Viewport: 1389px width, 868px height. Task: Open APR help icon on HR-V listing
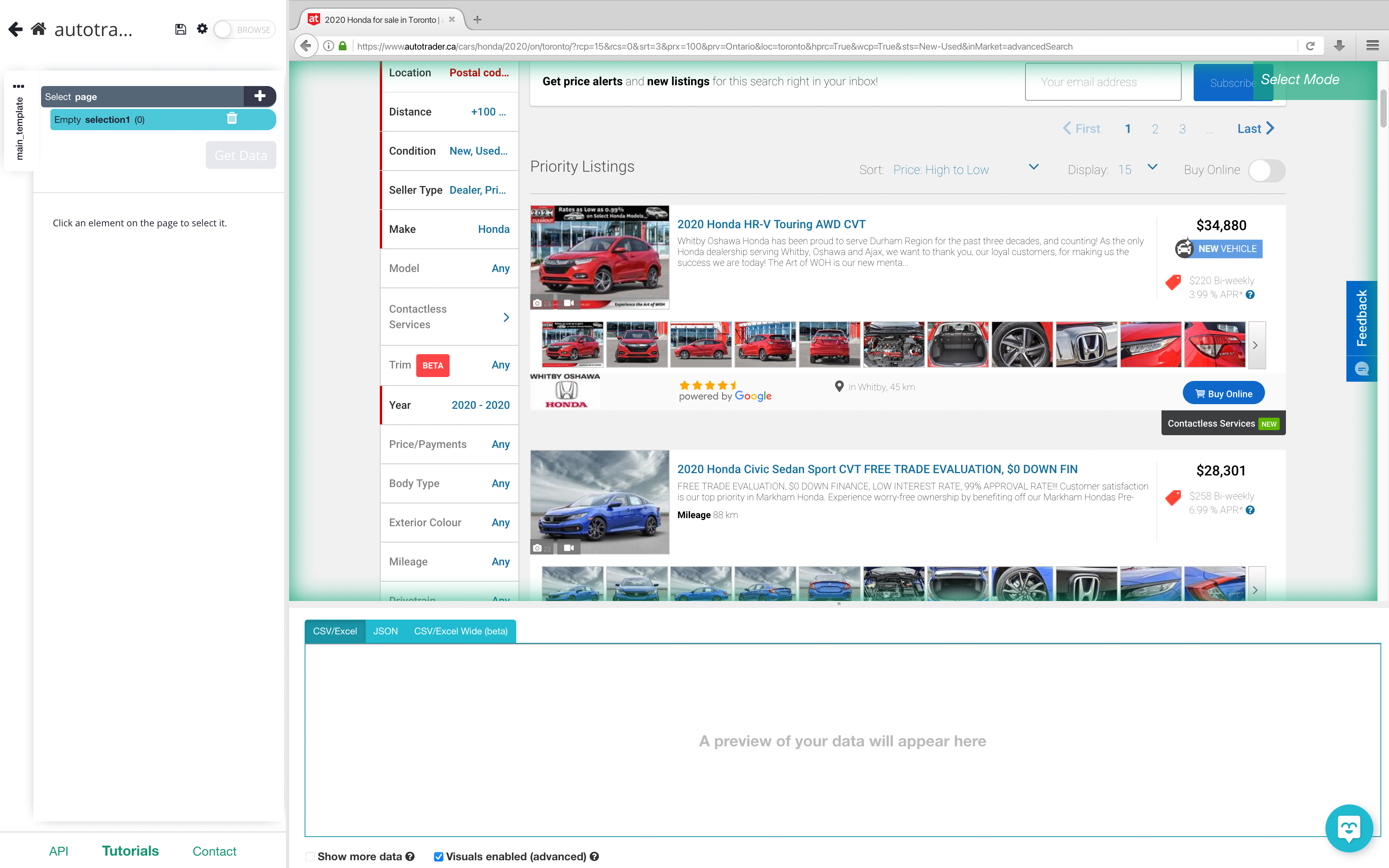[x=1250, y=294]
